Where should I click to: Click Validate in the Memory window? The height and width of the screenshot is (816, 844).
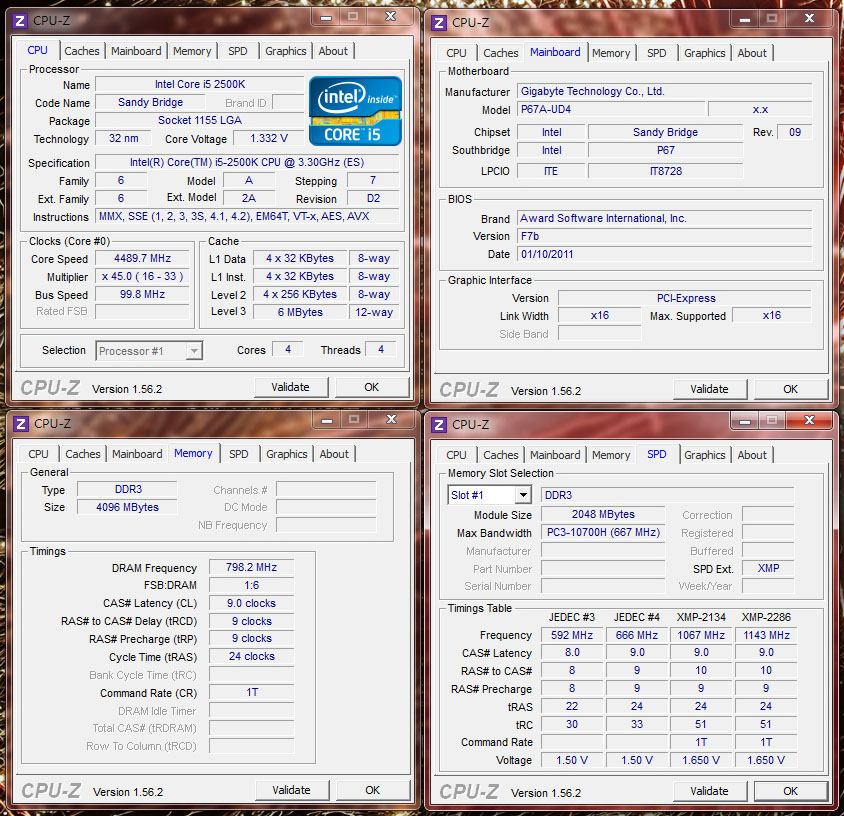(x=291, y=790)
